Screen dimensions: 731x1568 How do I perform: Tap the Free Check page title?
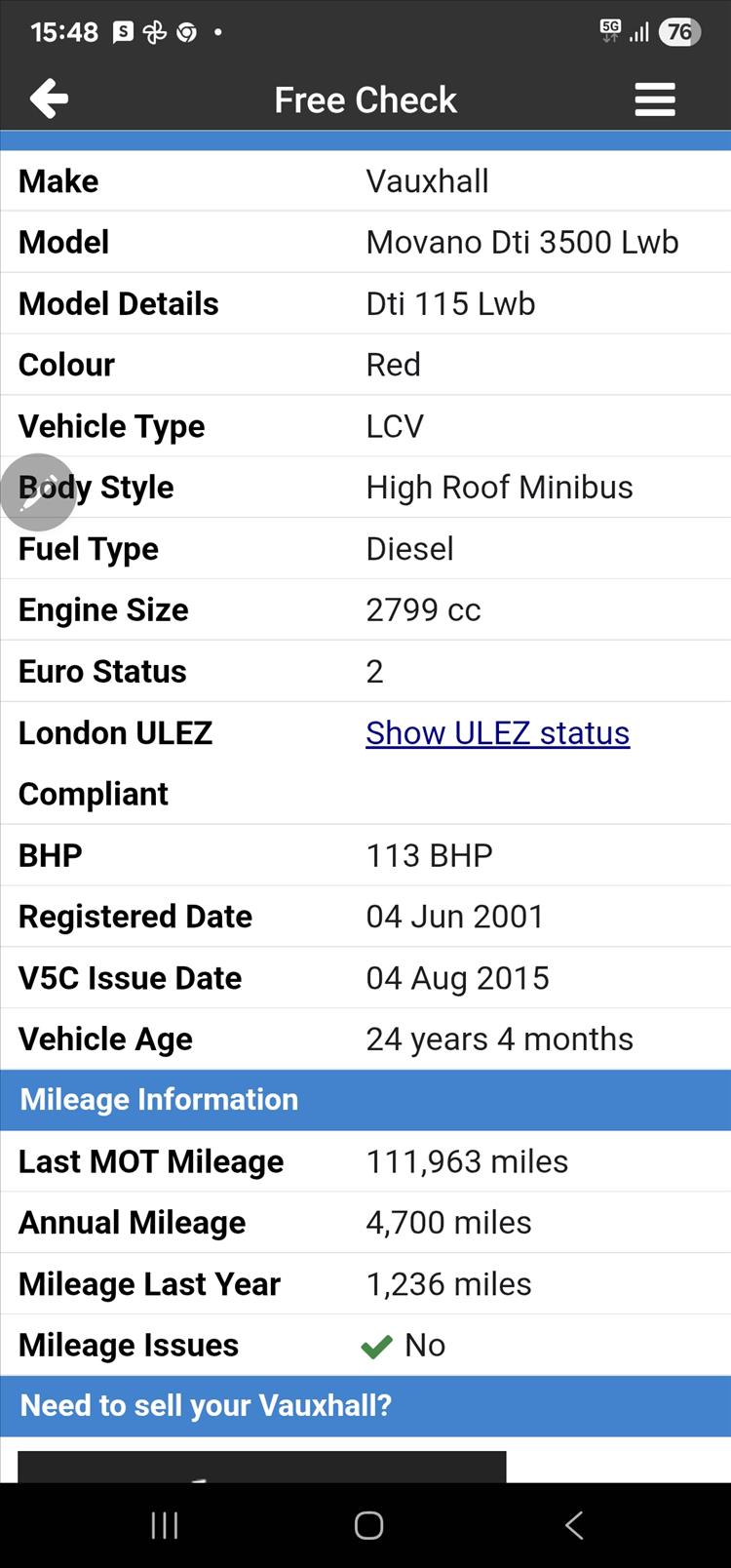[365, 99]
